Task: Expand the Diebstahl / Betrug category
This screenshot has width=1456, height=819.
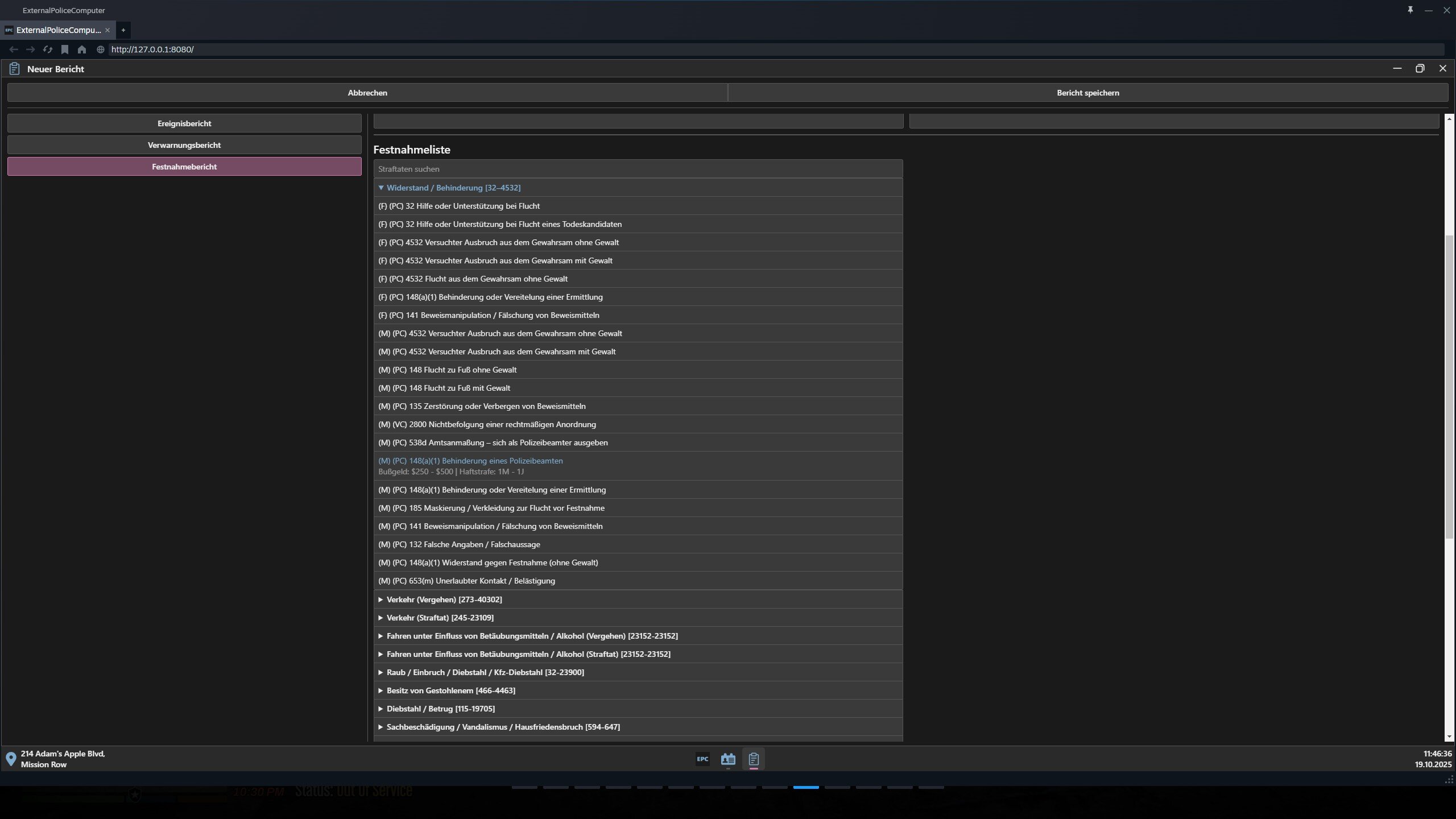Action: [440, 709]
